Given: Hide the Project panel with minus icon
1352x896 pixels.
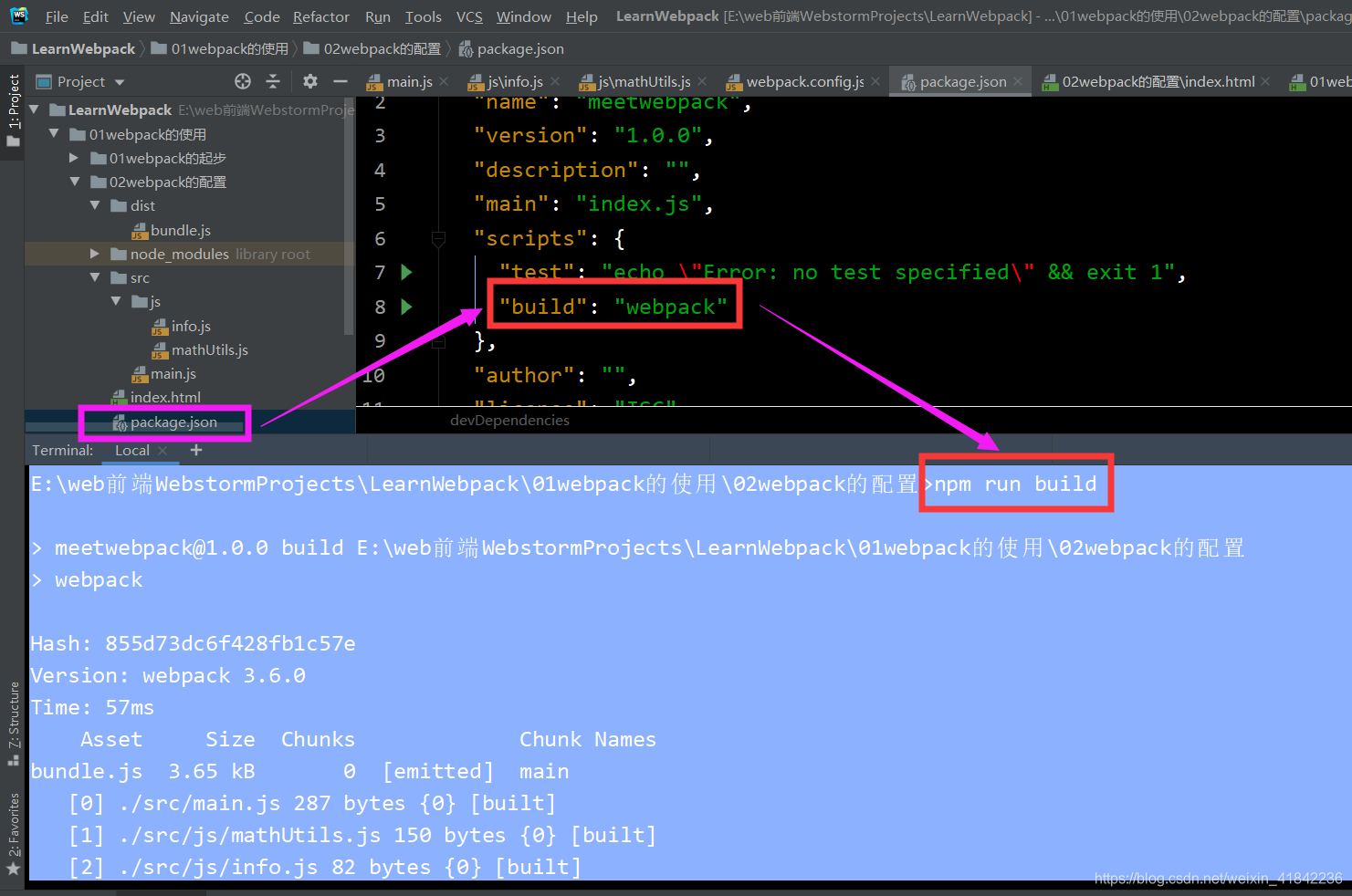Looking at the screenshot, I should 341,81.
